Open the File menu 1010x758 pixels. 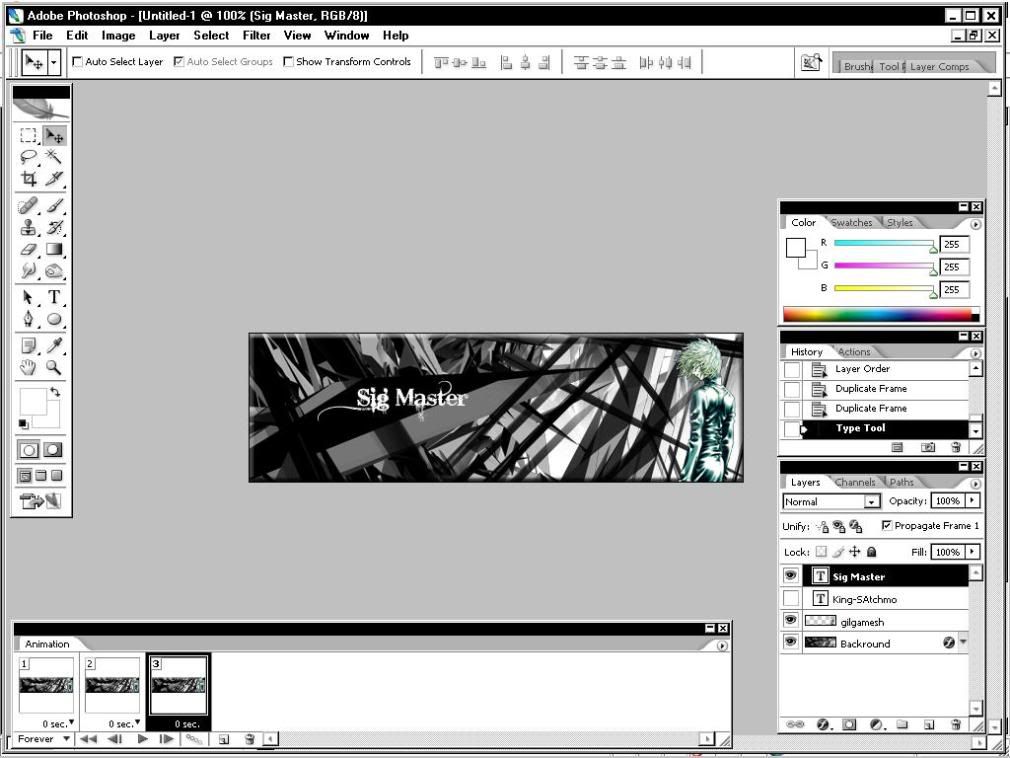click(x=43, y=35)
